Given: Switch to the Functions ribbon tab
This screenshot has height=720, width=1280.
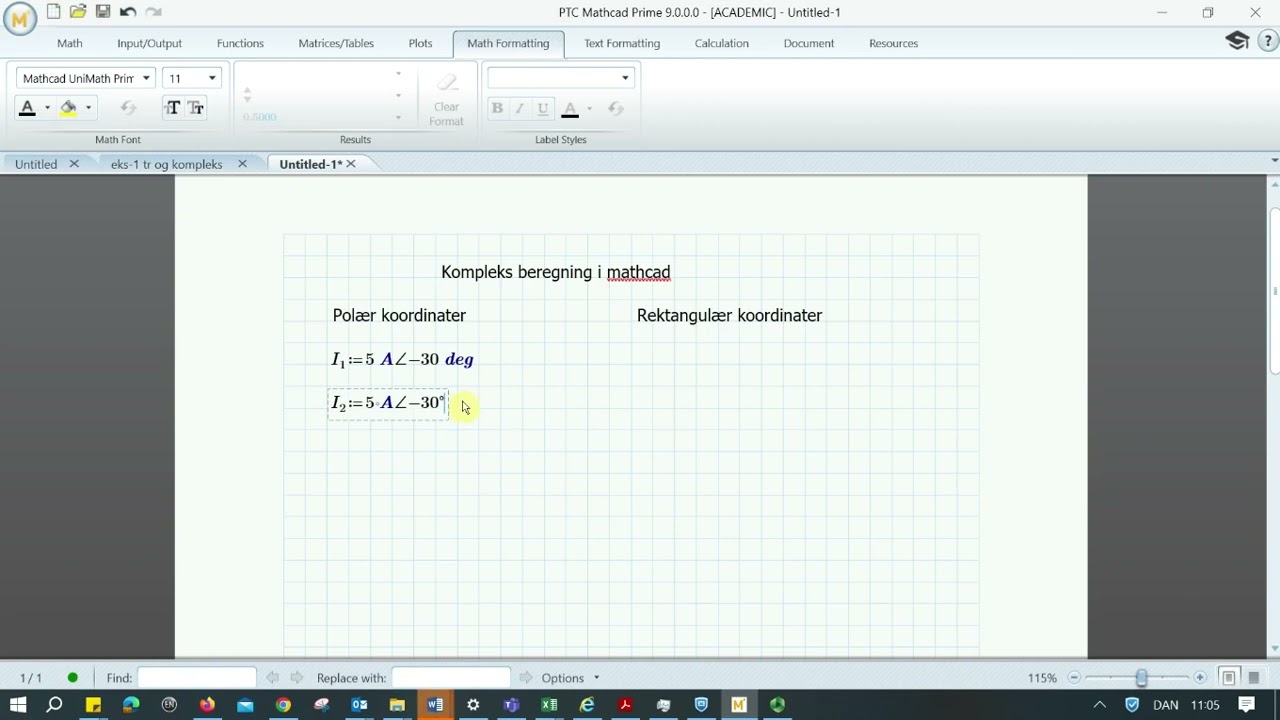Looking at the screenshot, I should point(240,43).
